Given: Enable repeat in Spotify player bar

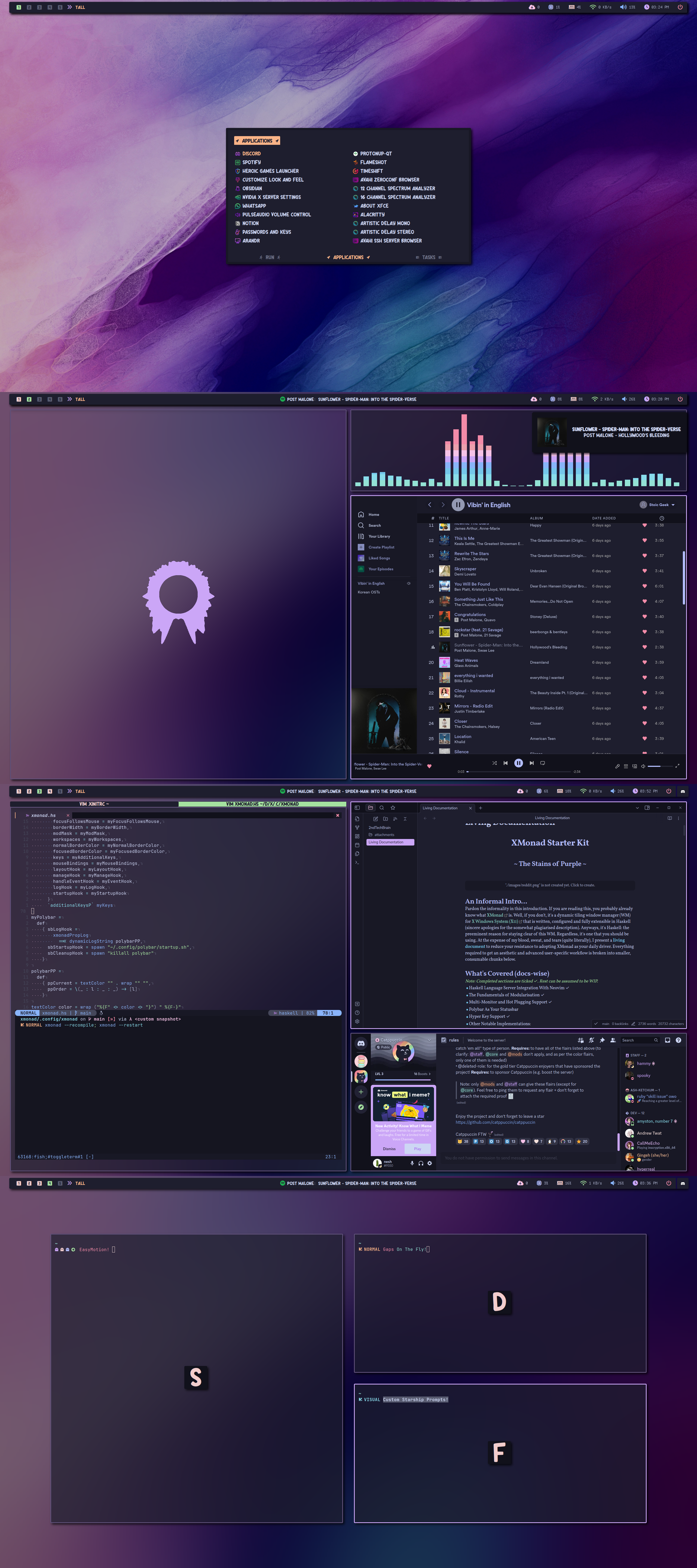Looking at the screenshot, I should point(542,763).
